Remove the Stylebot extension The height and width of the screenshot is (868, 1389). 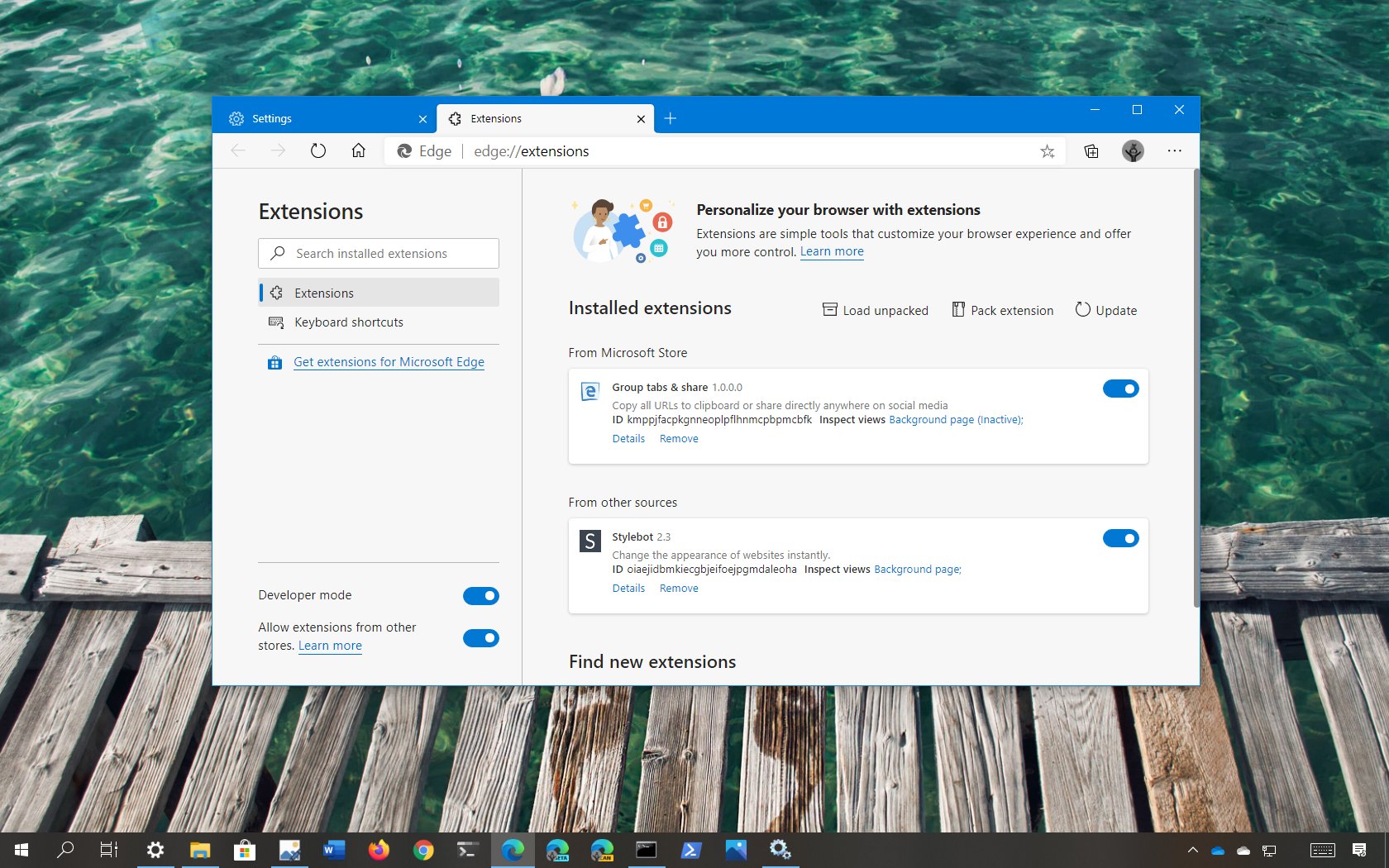(679, 589)
